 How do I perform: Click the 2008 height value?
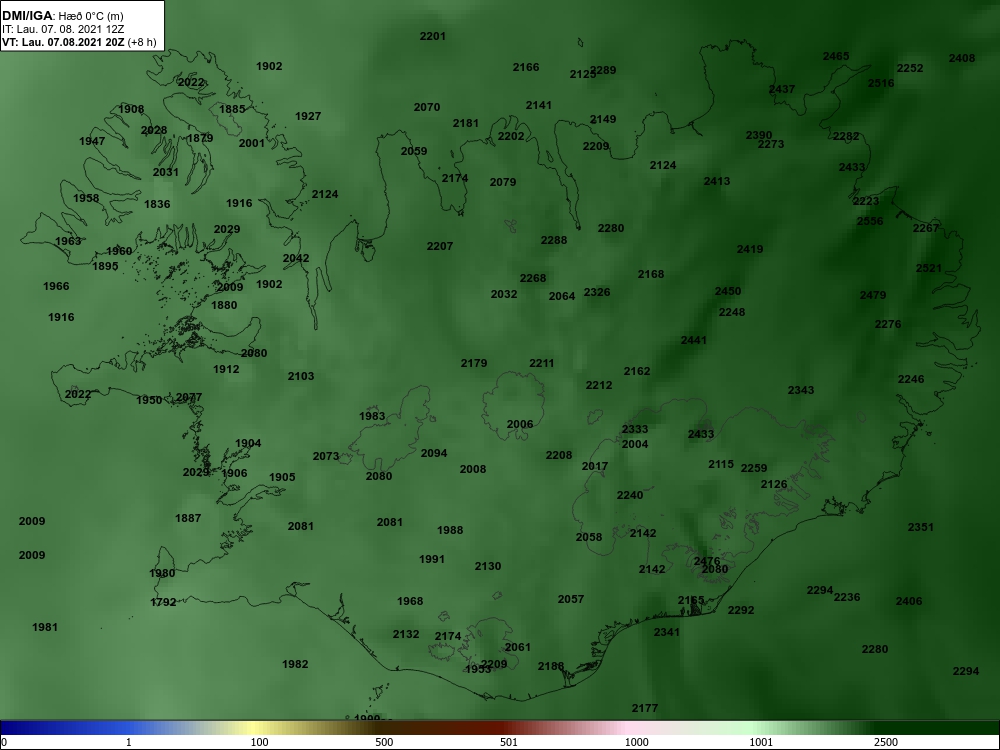[473, 469]
